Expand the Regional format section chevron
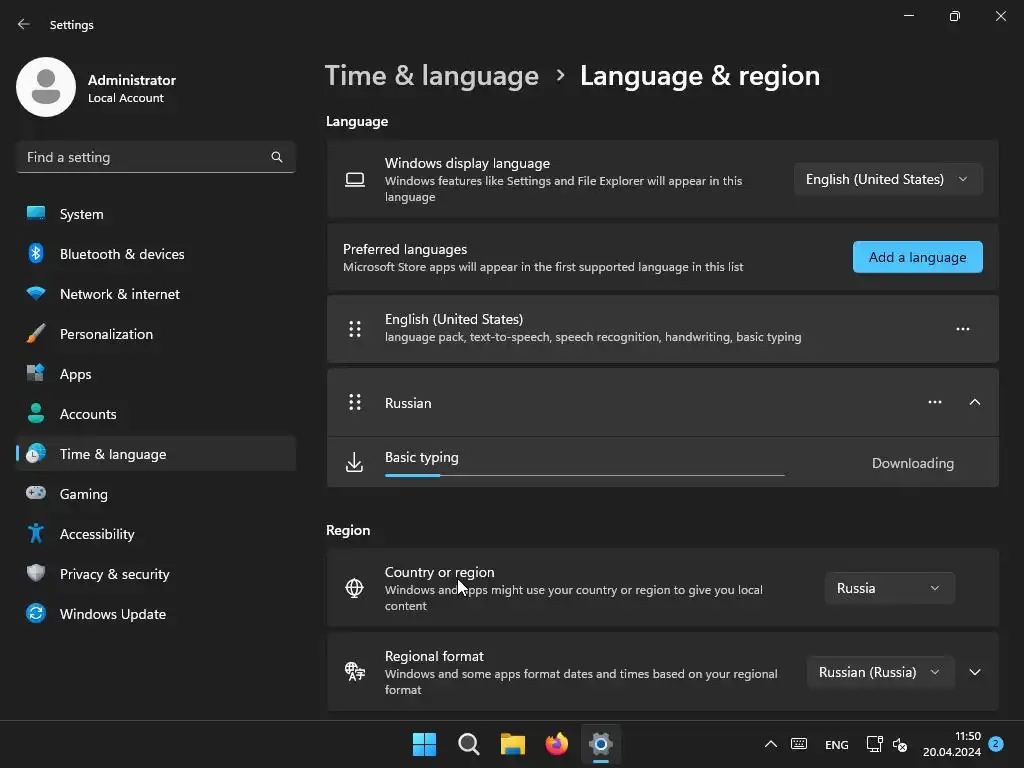The width and height of the screenshot is (1024, 768). click(x=974, y=672)
